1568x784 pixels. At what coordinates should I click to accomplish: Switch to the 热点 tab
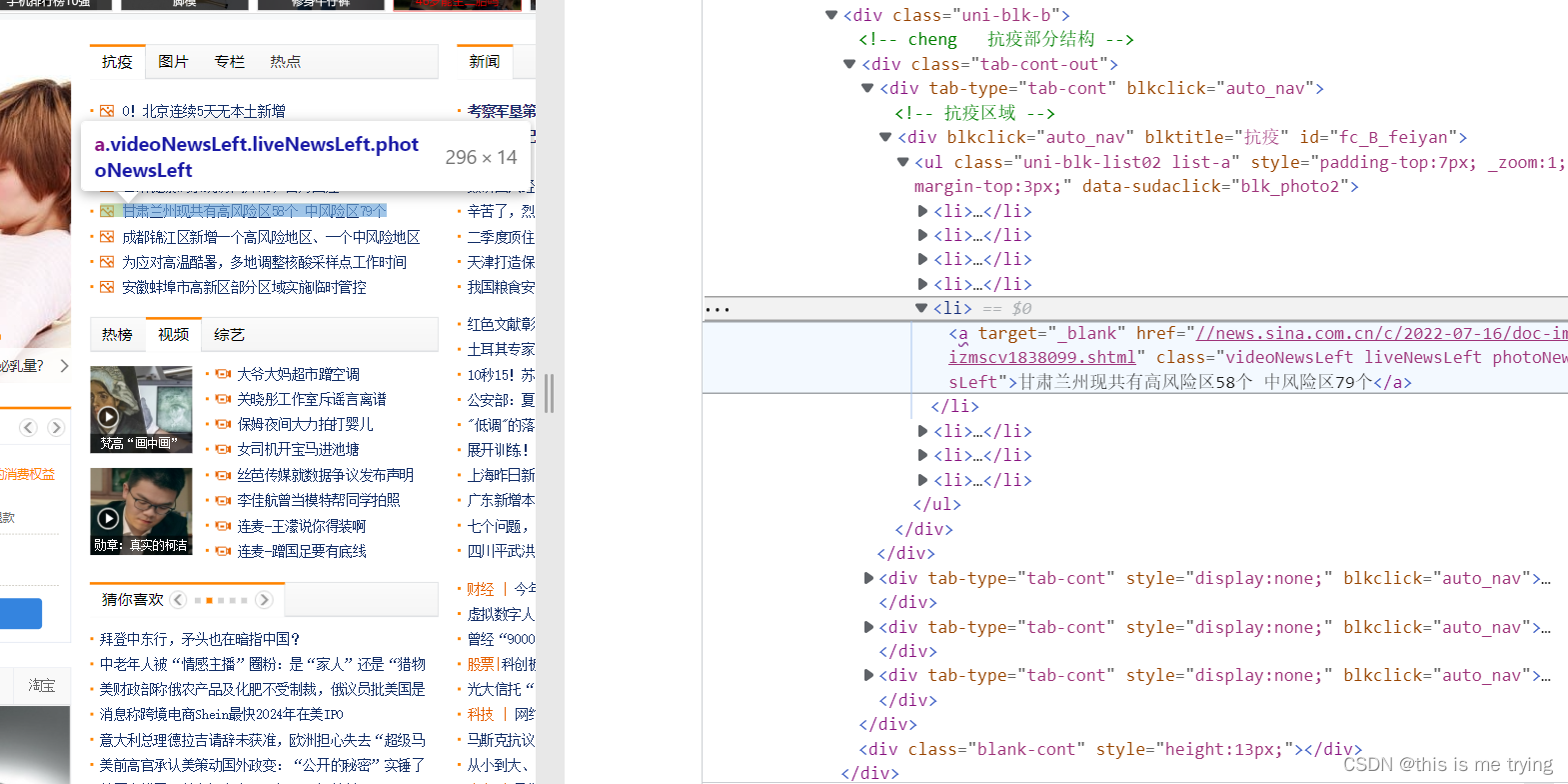285,62
